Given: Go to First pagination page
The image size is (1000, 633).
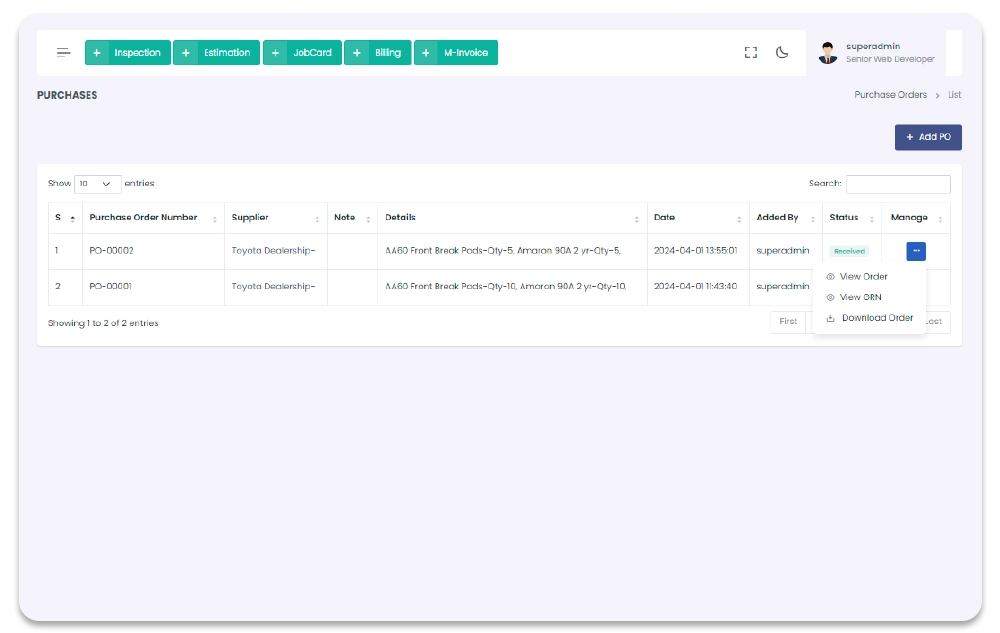Looking at the screenshot, I should click(x=788, y=322).
